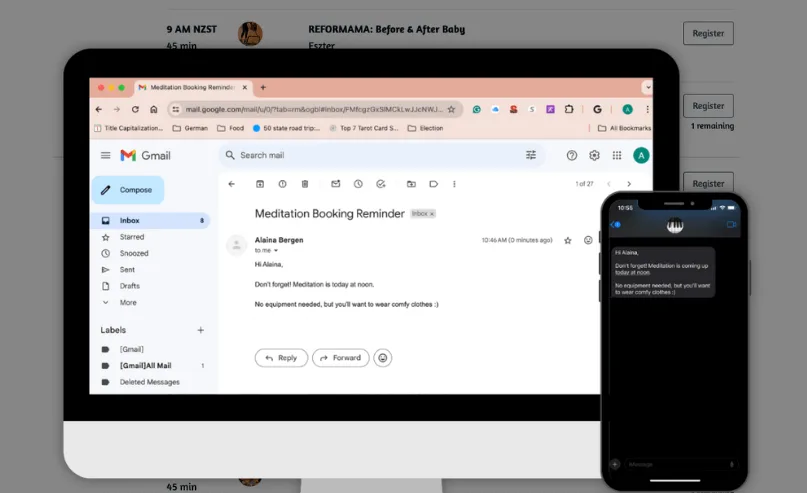This screenshot has width=807, height=493.
Task: Click the Gmail Compose button
Action: tap(127, 190)
